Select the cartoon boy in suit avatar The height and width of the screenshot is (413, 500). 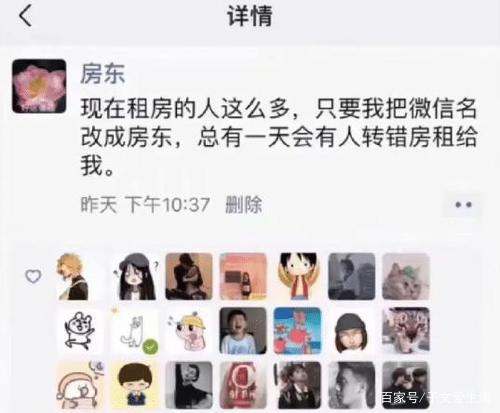pos(135,385)
